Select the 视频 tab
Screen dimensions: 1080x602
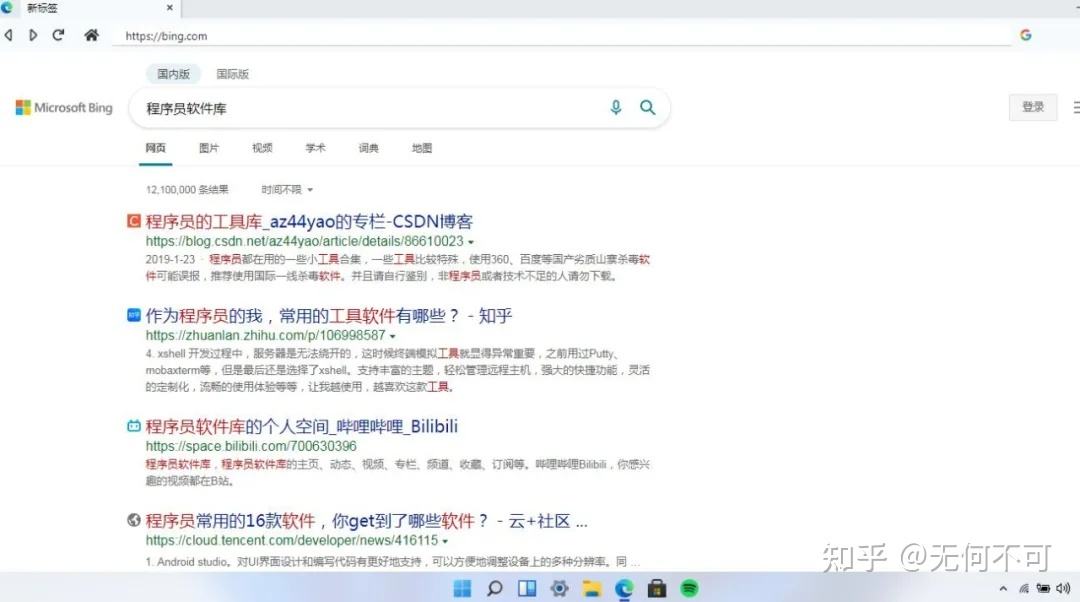[x=262, y=147]
